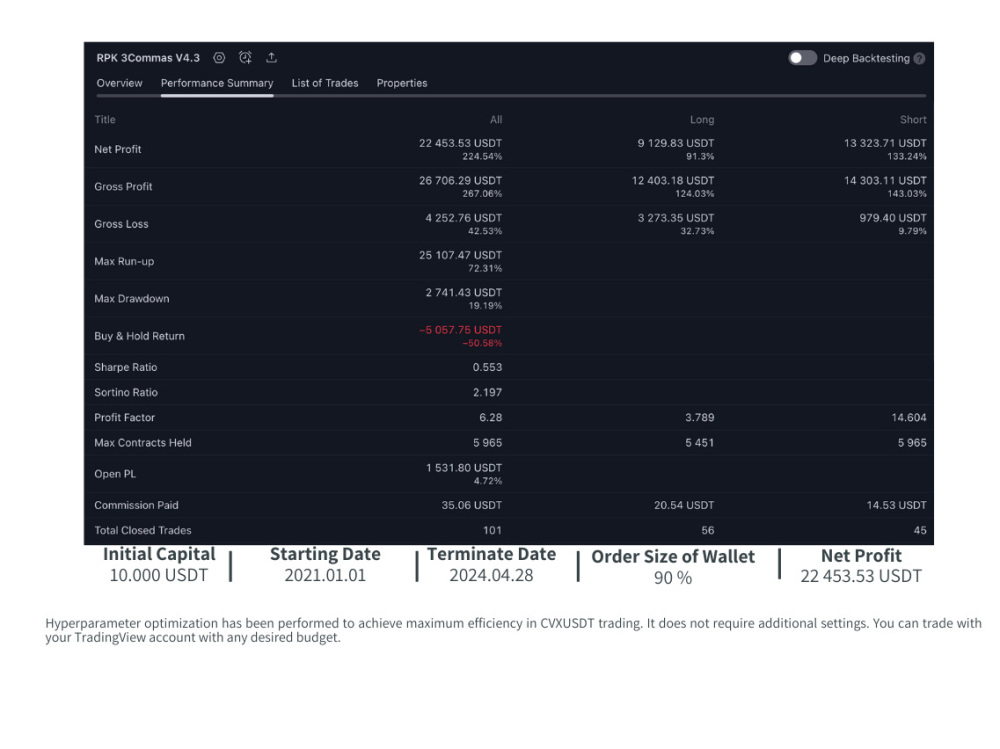This screenshot has width=1000, height=749.
Task: Click Profit Factor Long value 3.789
Action: pos(700,417)
